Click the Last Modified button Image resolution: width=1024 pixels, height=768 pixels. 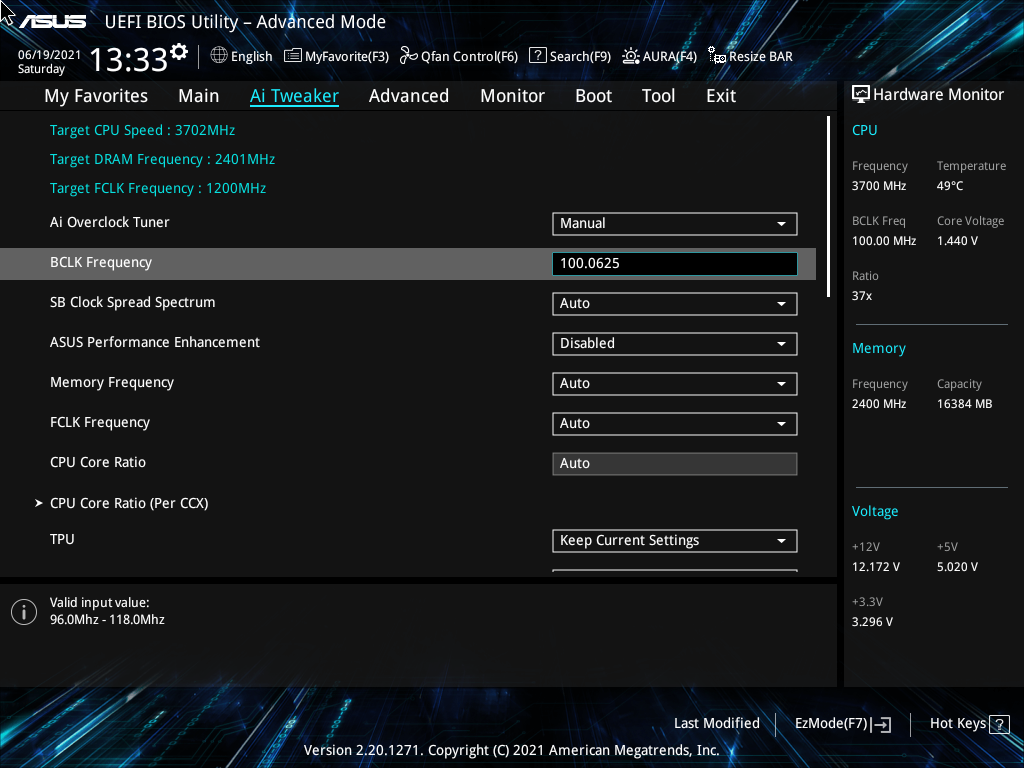point(717,723)
